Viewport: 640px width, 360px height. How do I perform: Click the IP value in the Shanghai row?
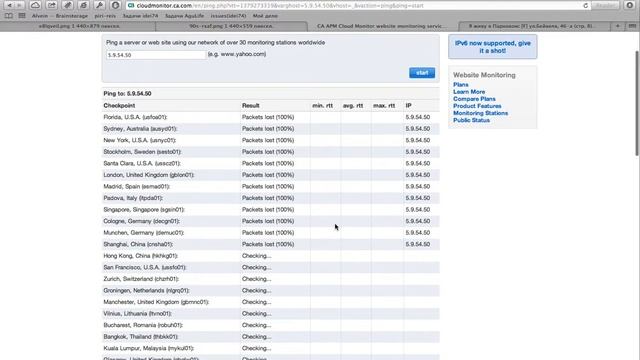coord(418,244)
